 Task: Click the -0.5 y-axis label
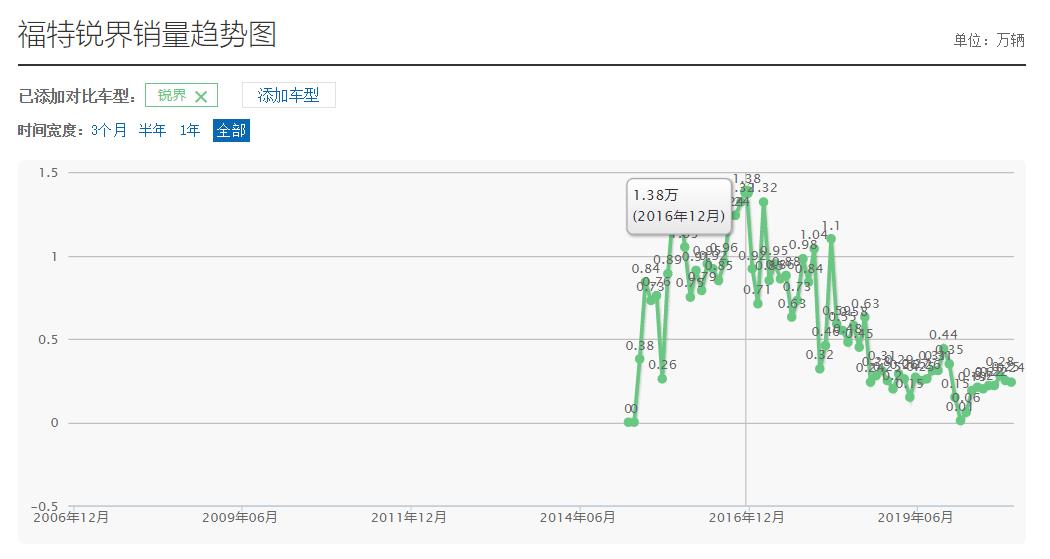[x=44, y=506]
